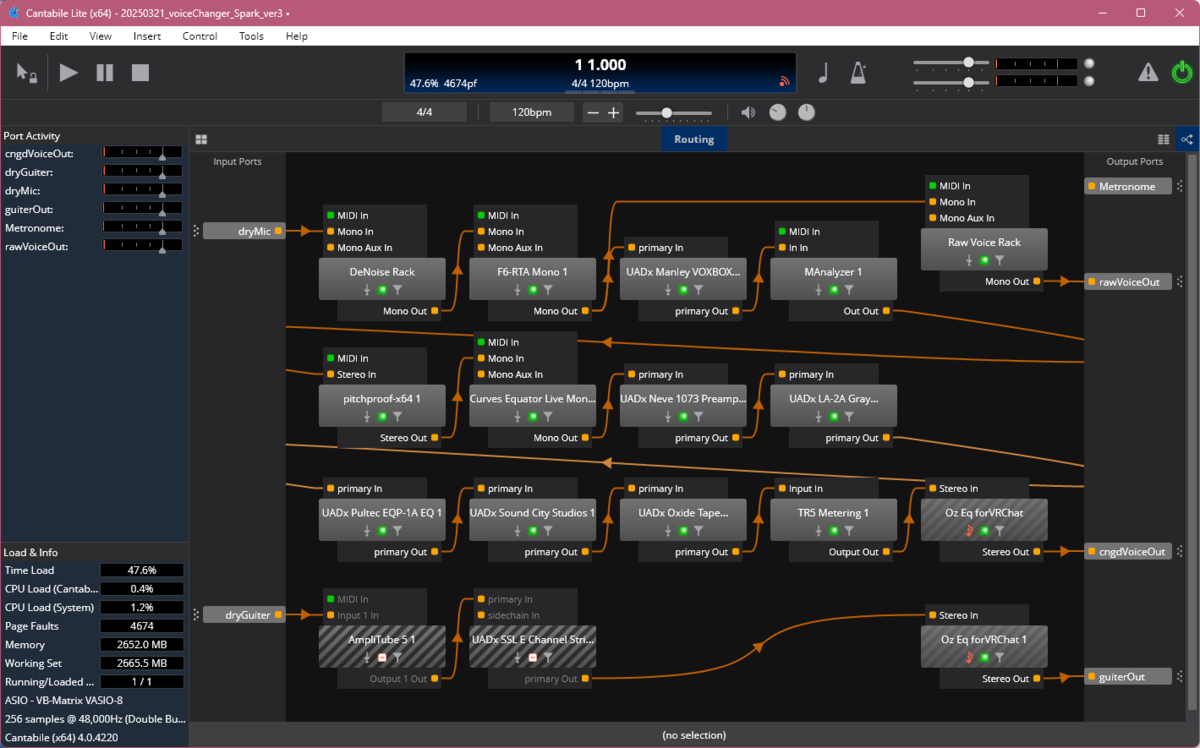The height and width of the screenshot is (748, 1200).
Task: Click the funnel icon on UADx LA-2A Gray
Action: [848, 417]
